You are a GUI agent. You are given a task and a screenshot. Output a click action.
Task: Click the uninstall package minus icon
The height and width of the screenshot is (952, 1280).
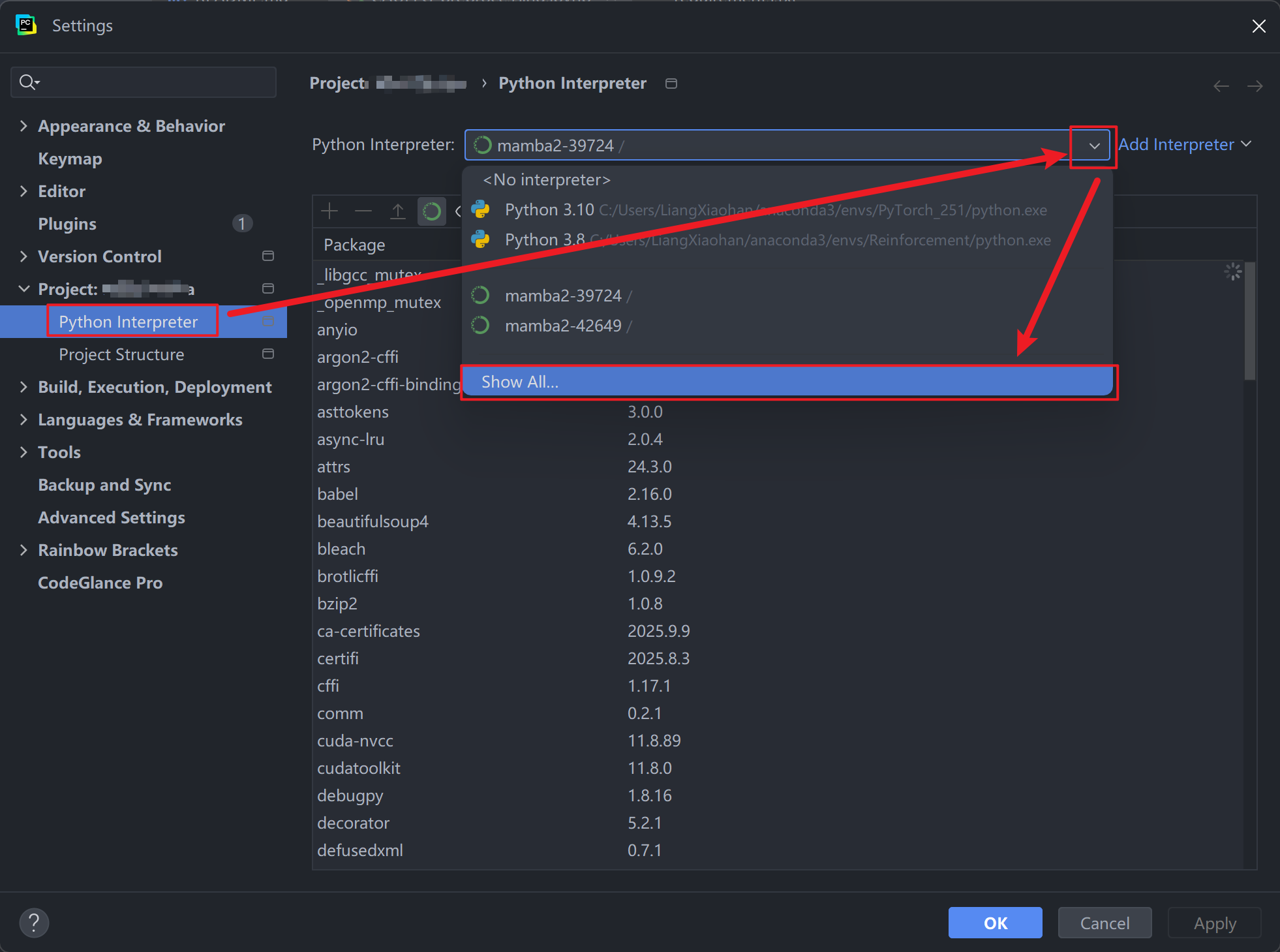pos(363,211)
